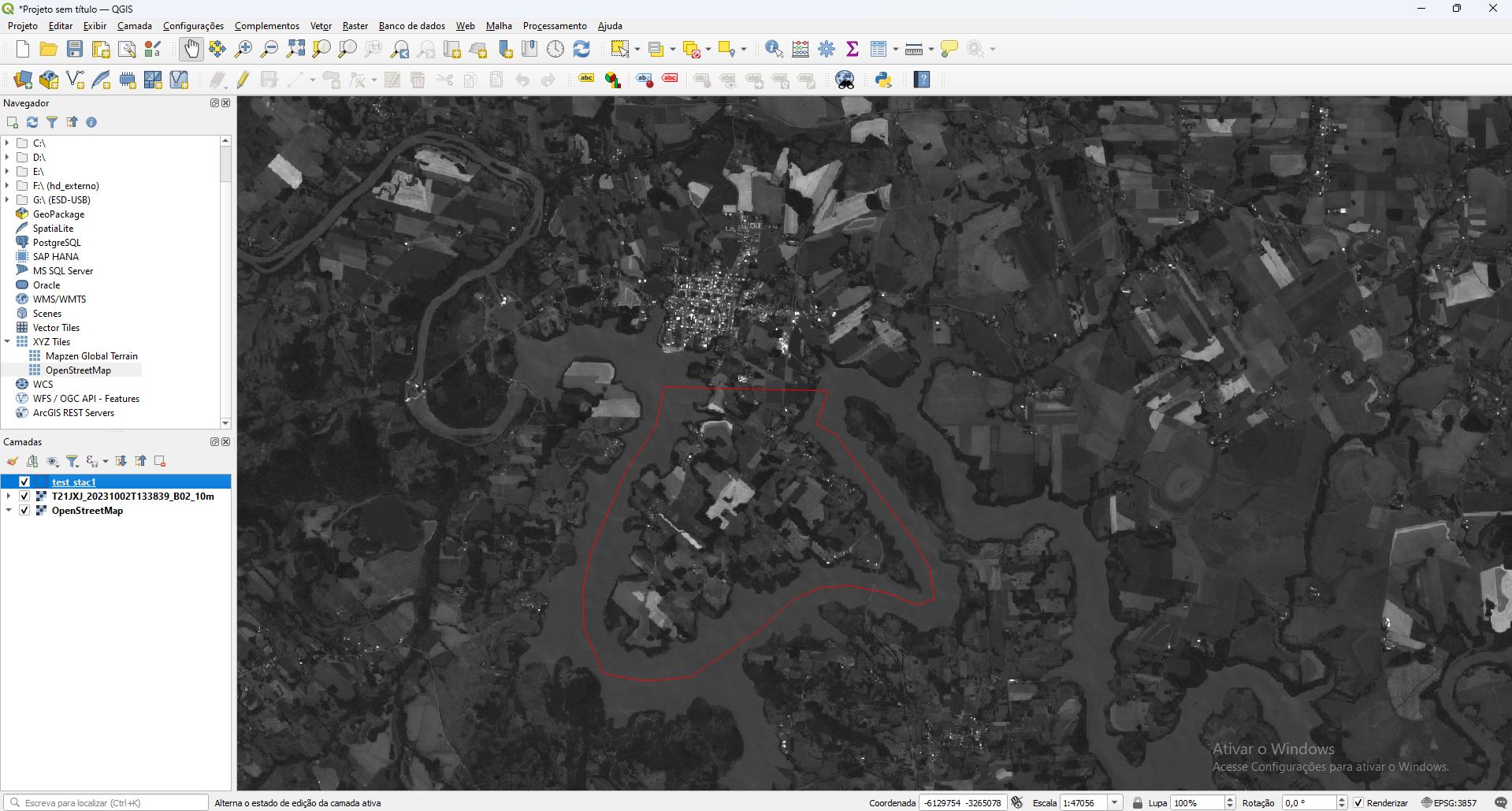The height and width of the screenshot is (811, 1512).
Task: Click the locator search field
Action: 106,802
